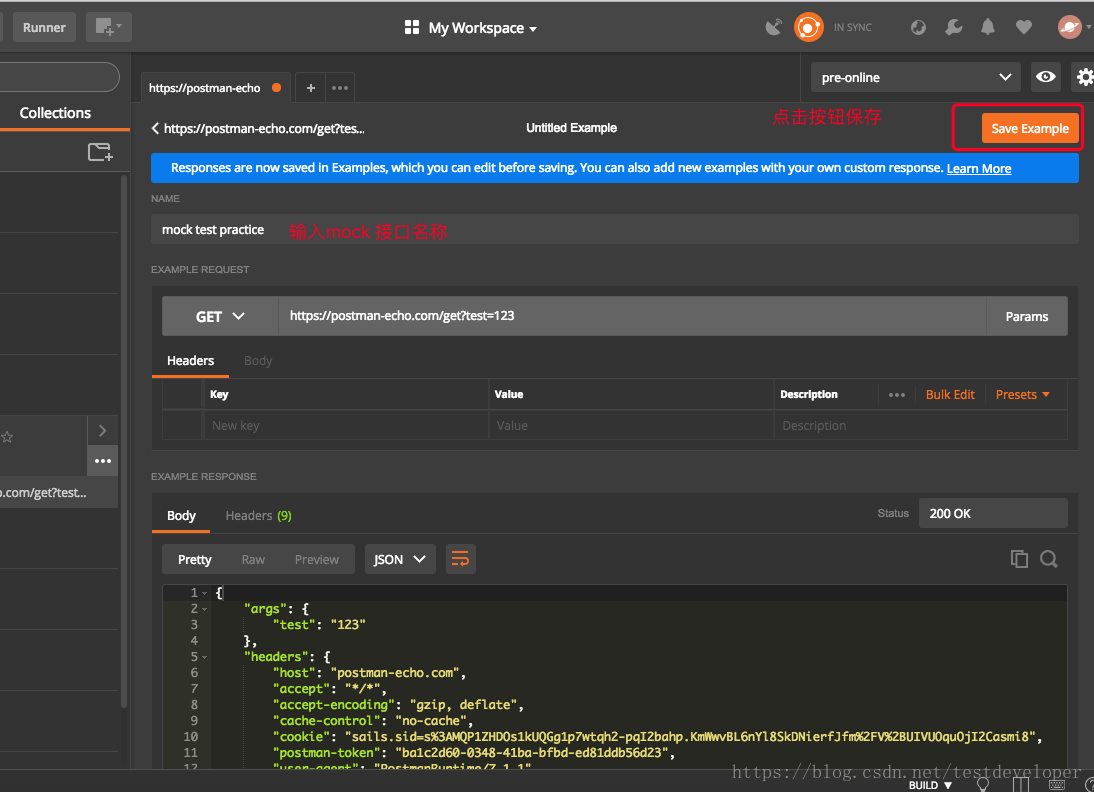Expand the JSON format dropdown
This screenshot has height=792, width=1094.
(399, 559)
